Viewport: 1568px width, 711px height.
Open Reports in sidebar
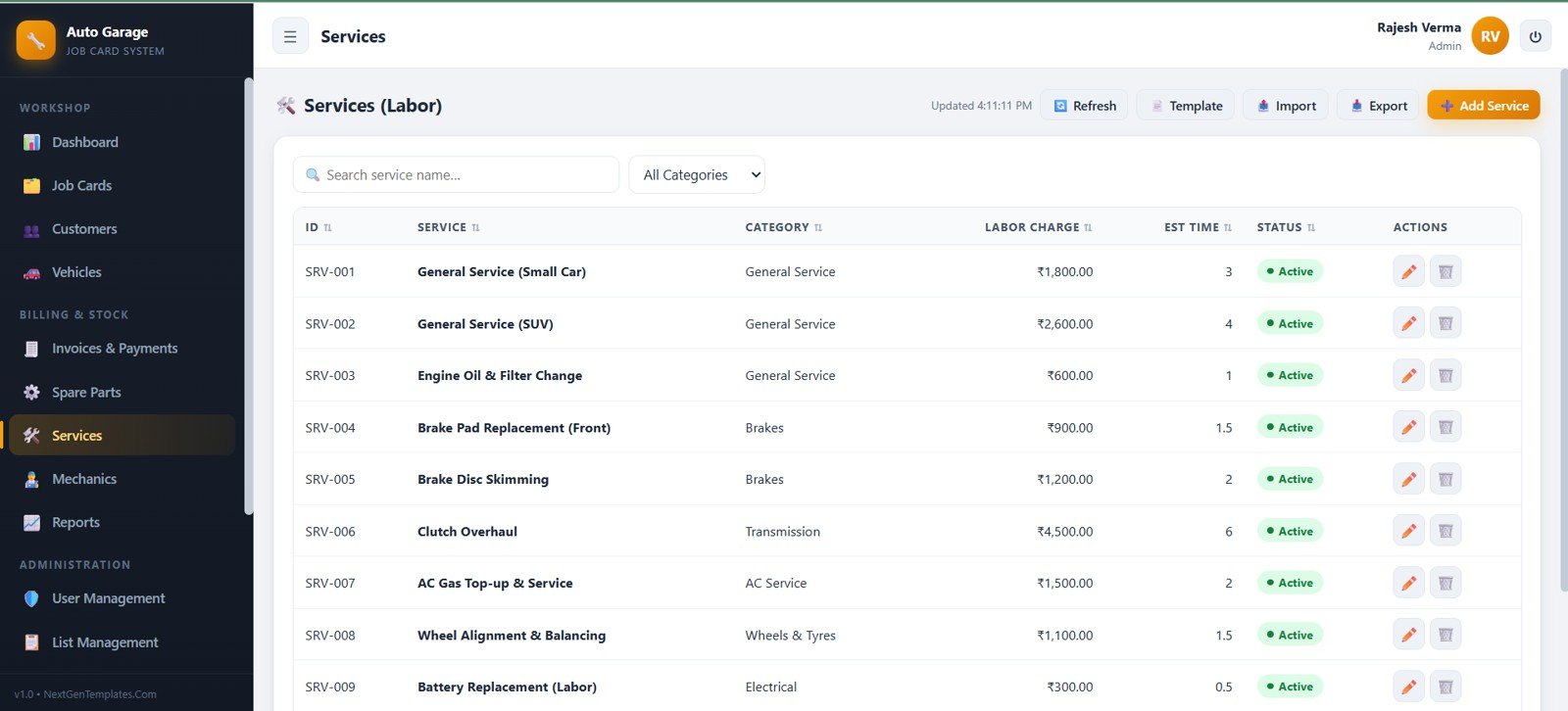pyautogui.click(x=122, y=522)
